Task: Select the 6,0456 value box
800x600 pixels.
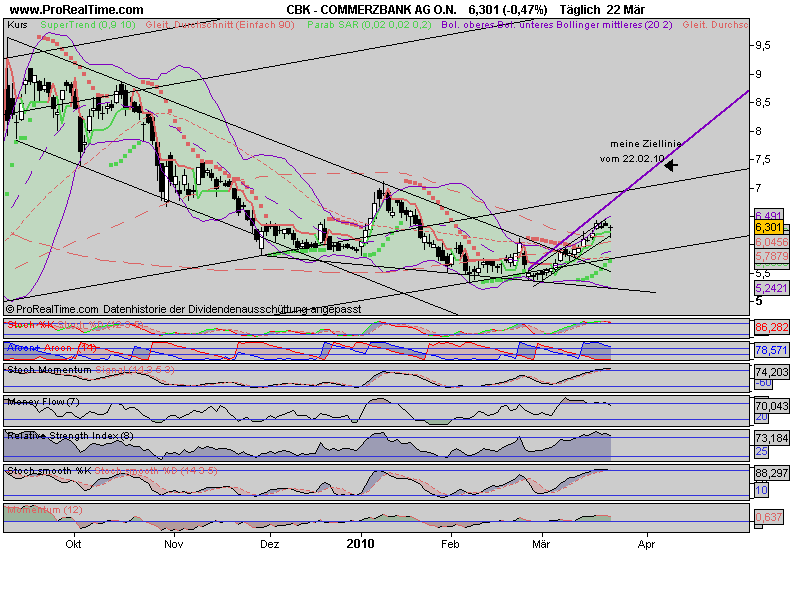Action: pyautogui.click(x=771, y=242)
